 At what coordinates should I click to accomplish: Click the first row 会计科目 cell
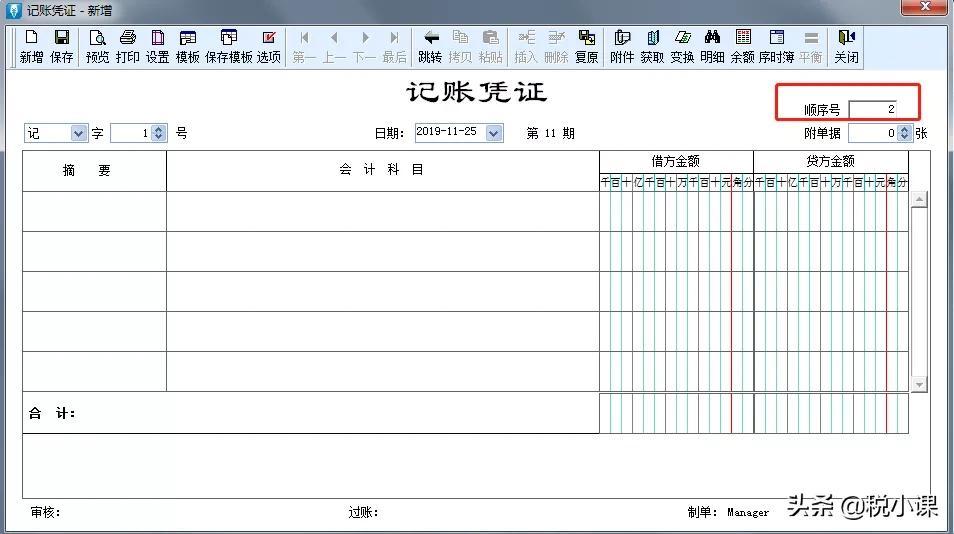pyautogui.click(x=383, y=212)
